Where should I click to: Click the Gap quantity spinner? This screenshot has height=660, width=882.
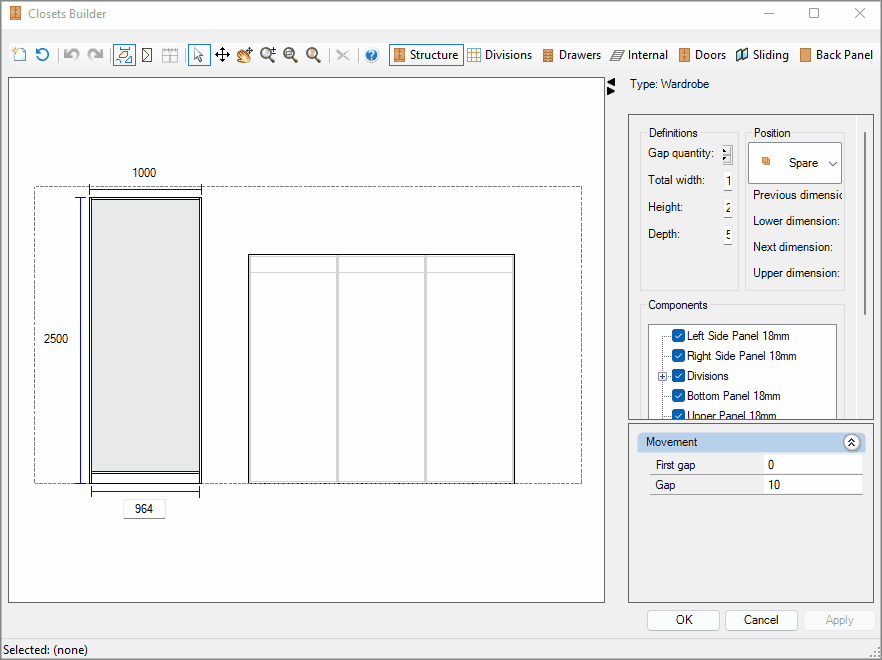727,154
